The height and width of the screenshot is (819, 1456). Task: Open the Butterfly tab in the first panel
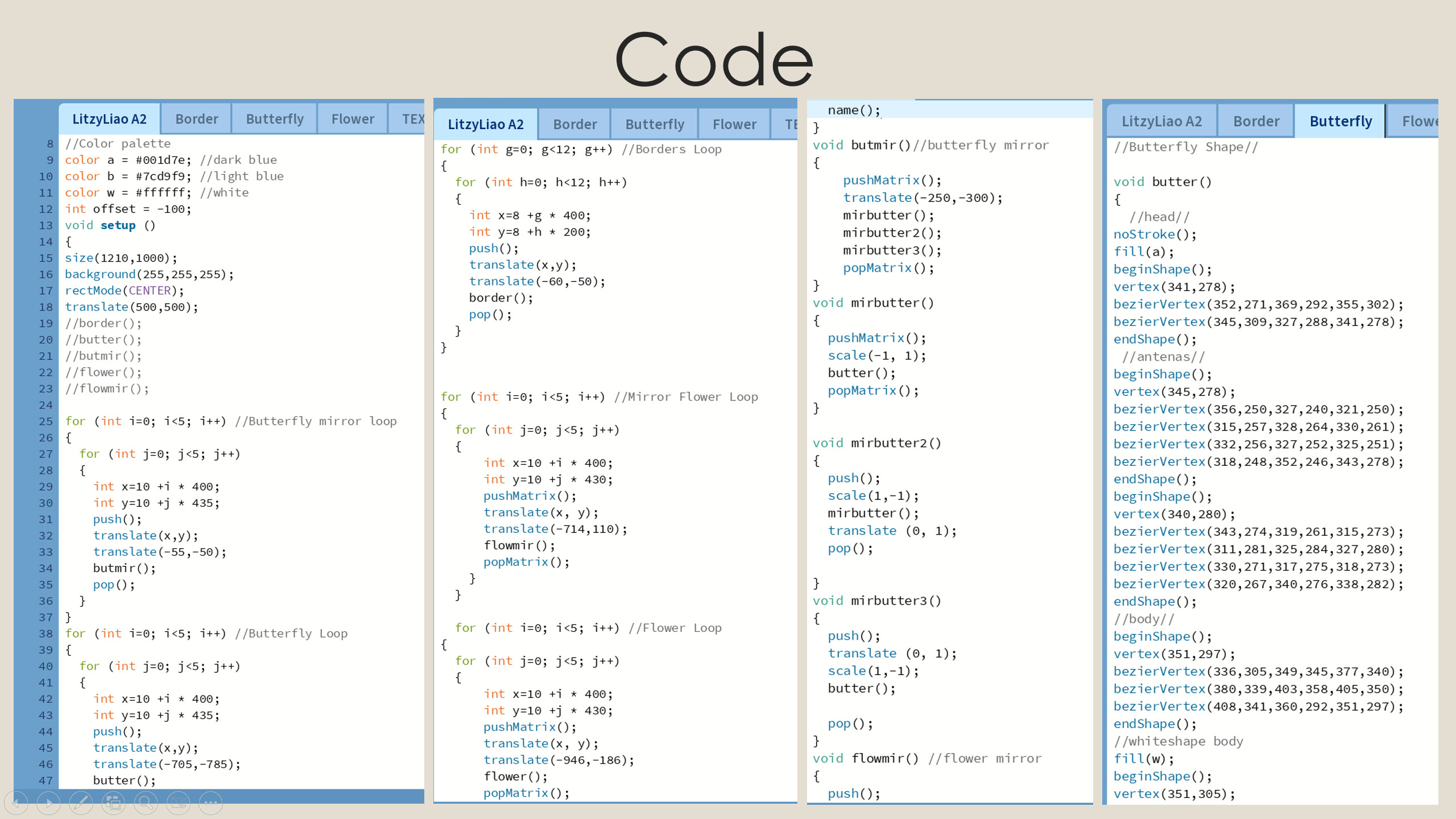tap(275, 118)
